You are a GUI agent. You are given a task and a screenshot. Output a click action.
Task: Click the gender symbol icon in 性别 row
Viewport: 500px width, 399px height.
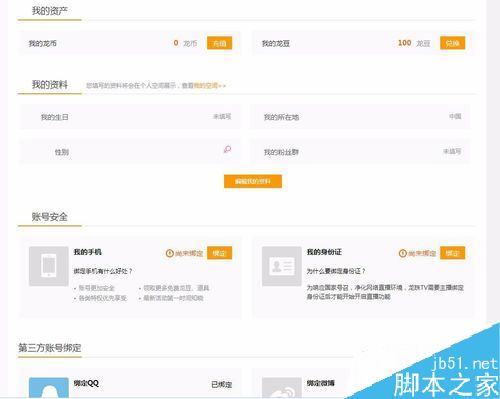pos(227,149)
